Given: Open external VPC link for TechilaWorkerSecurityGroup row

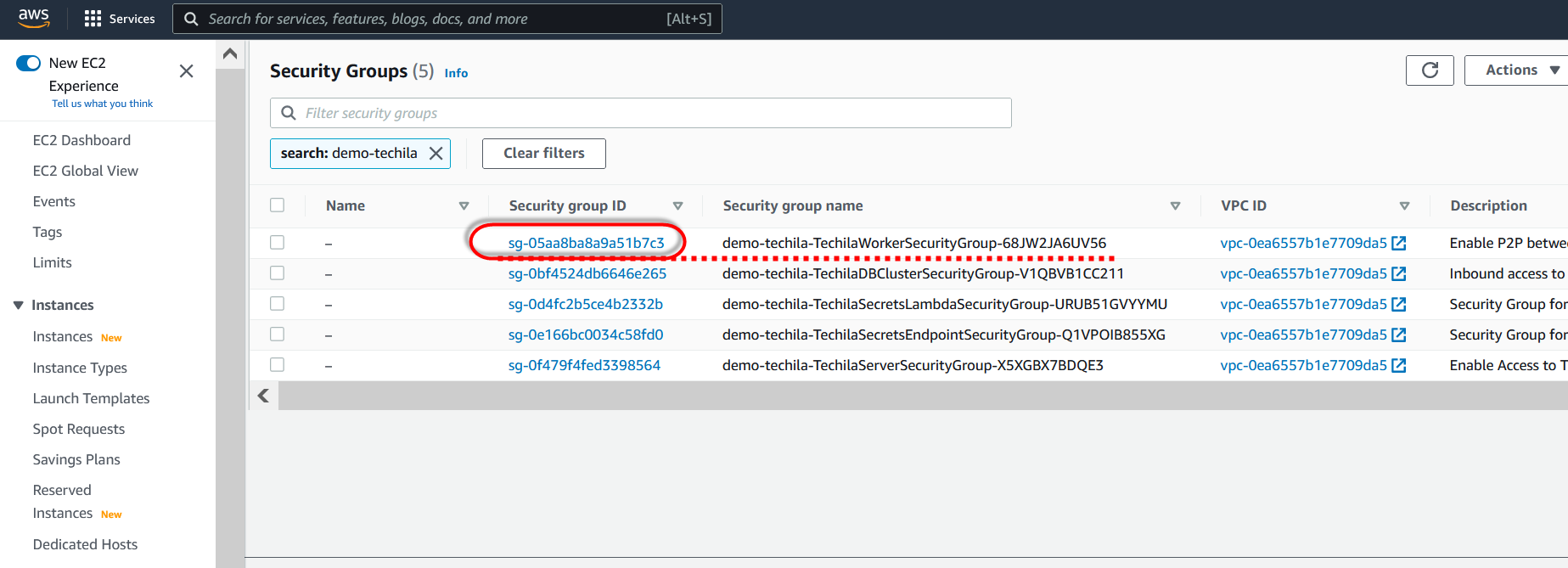Looking at the screenshot, I should tap(1399, 244).
